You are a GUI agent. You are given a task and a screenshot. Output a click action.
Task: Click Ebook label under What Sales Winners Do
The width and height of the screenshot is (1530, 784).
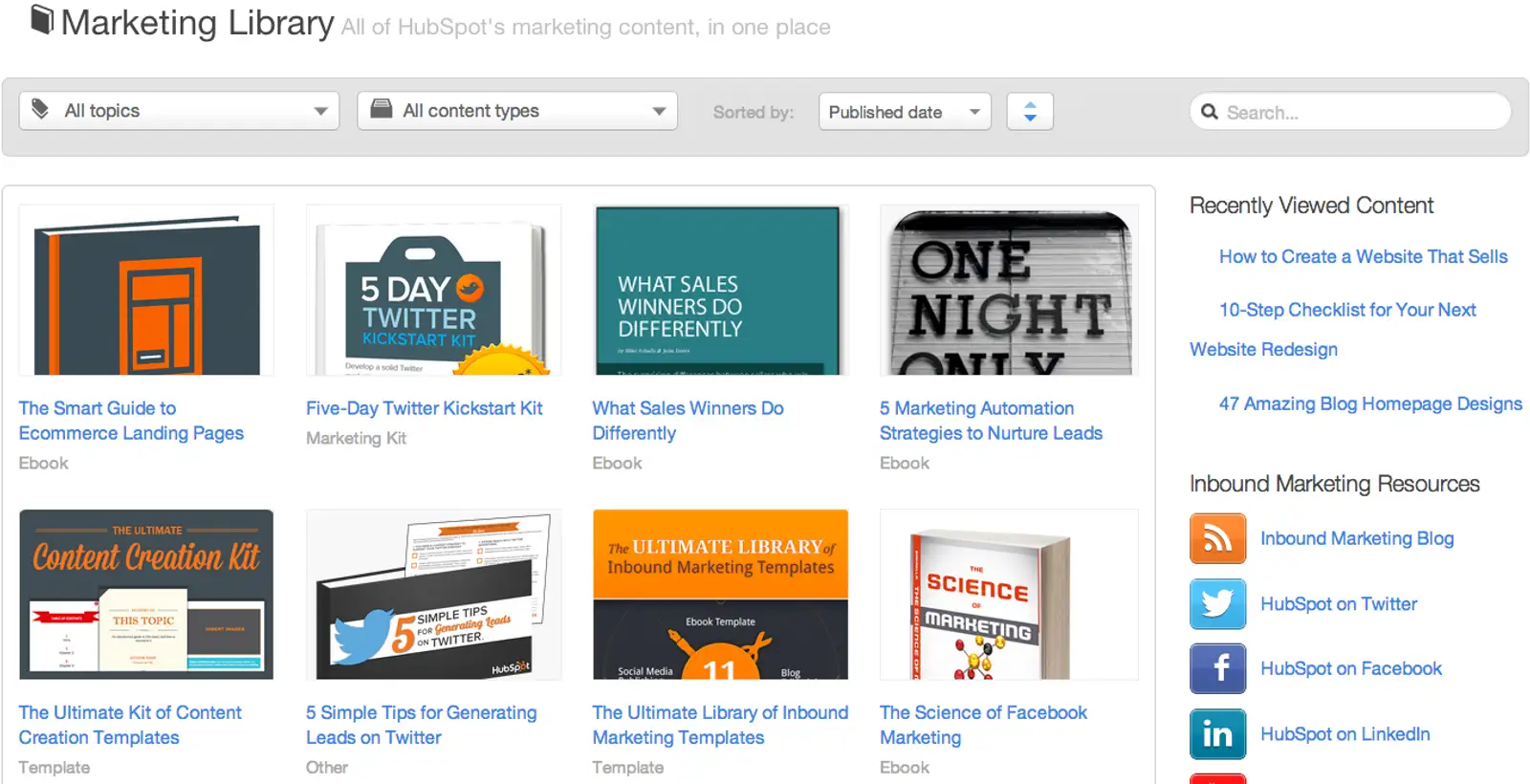(617, 463)
